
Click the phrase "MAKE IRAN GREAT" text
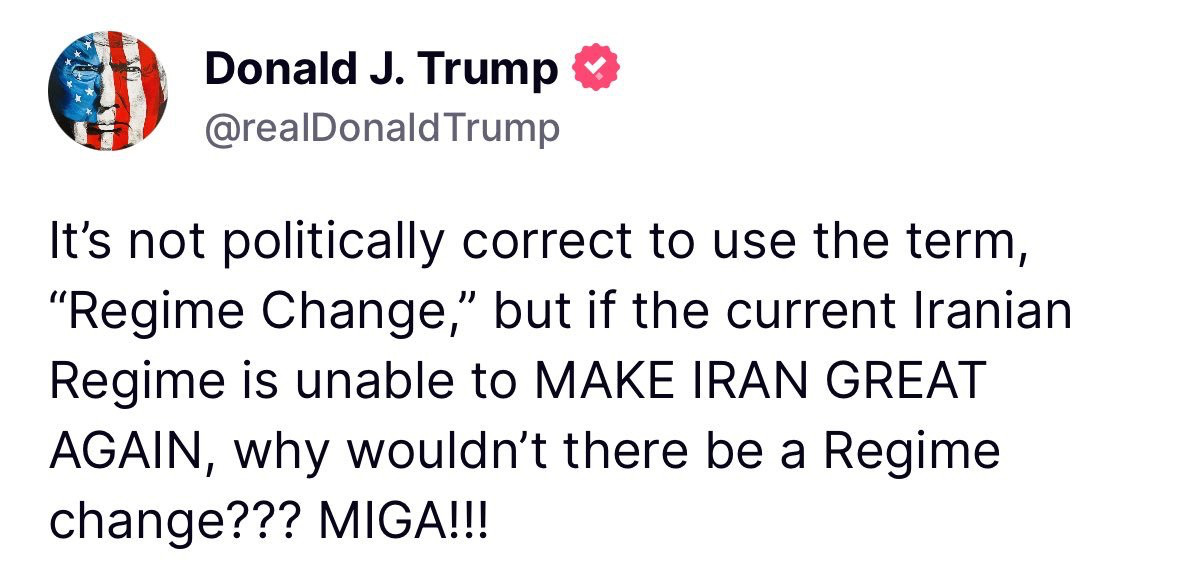[x=759, y=380]
